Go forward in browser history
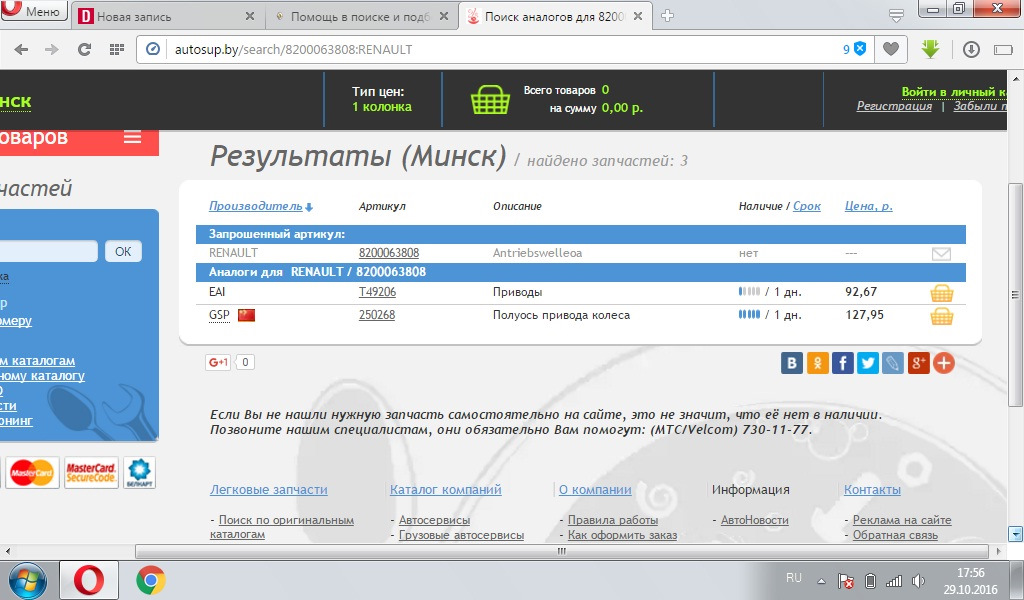Screen dimensions: 1024x600 click(52, 50)
